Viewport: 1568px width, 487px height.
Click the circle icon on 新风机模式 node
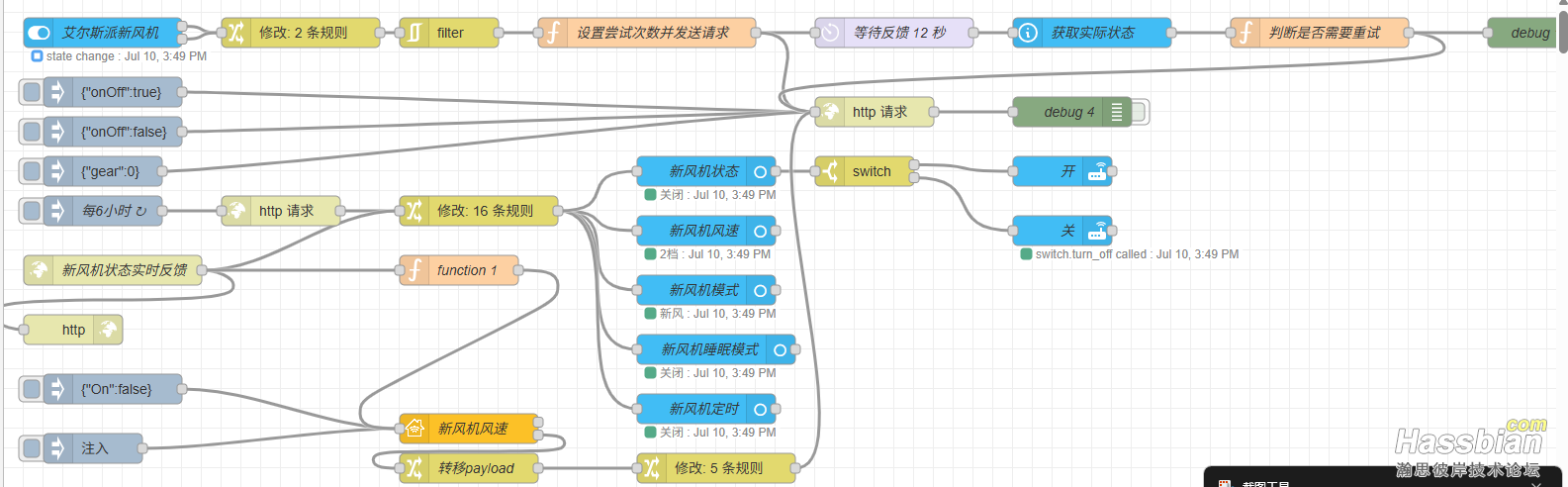pyautogui.click(x=761, y=290)
